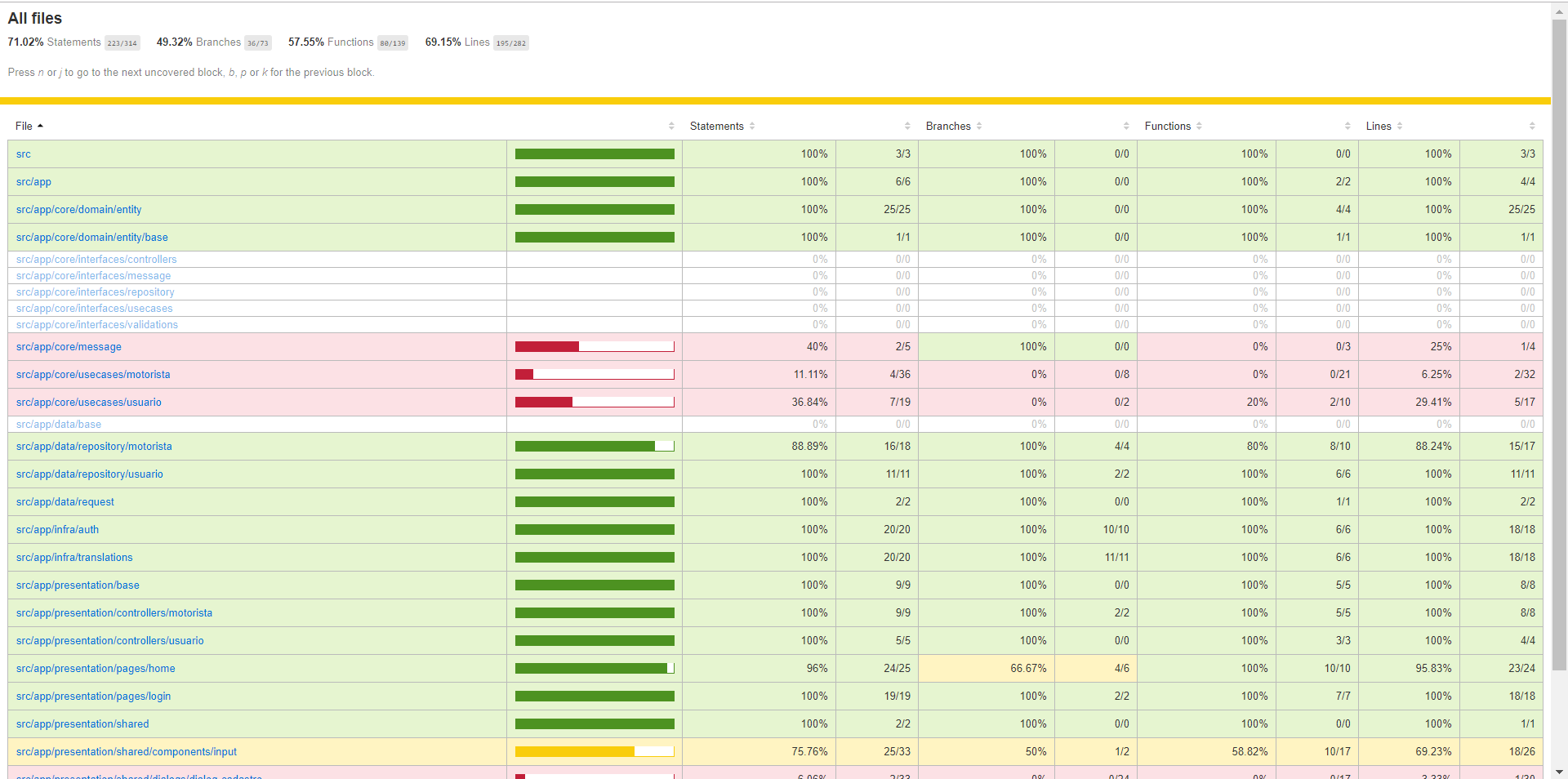Open src/app/presentation/shared link
Viewport: 1568px width, 779px height.
[82, 723]
